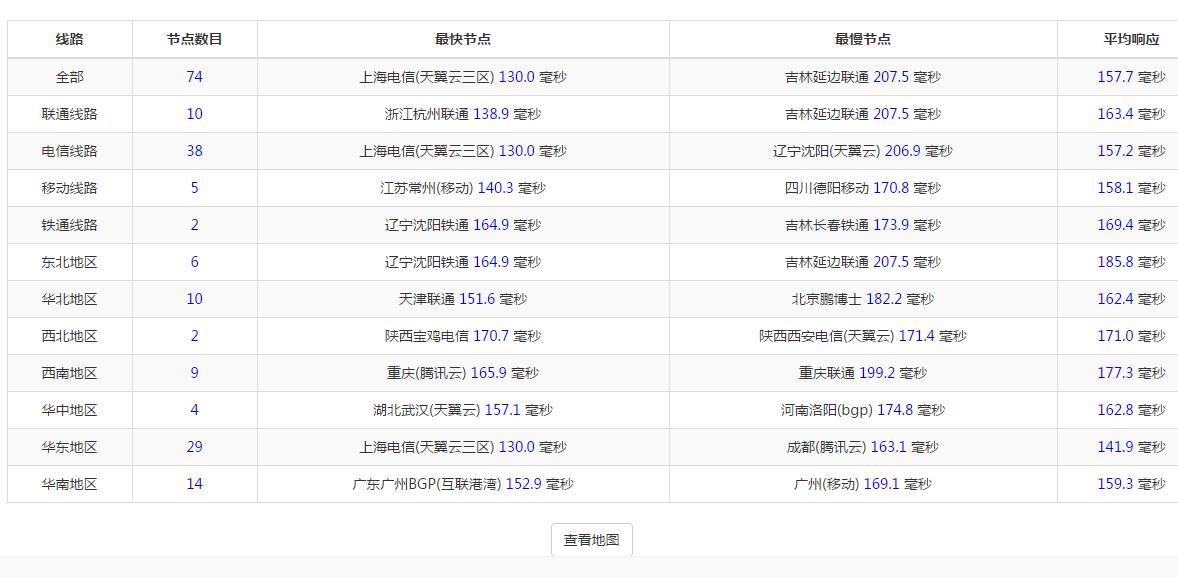Click the 东北地区 row label
The width and height of the screenshot is (1178, 577).
[x=70, y=262]
